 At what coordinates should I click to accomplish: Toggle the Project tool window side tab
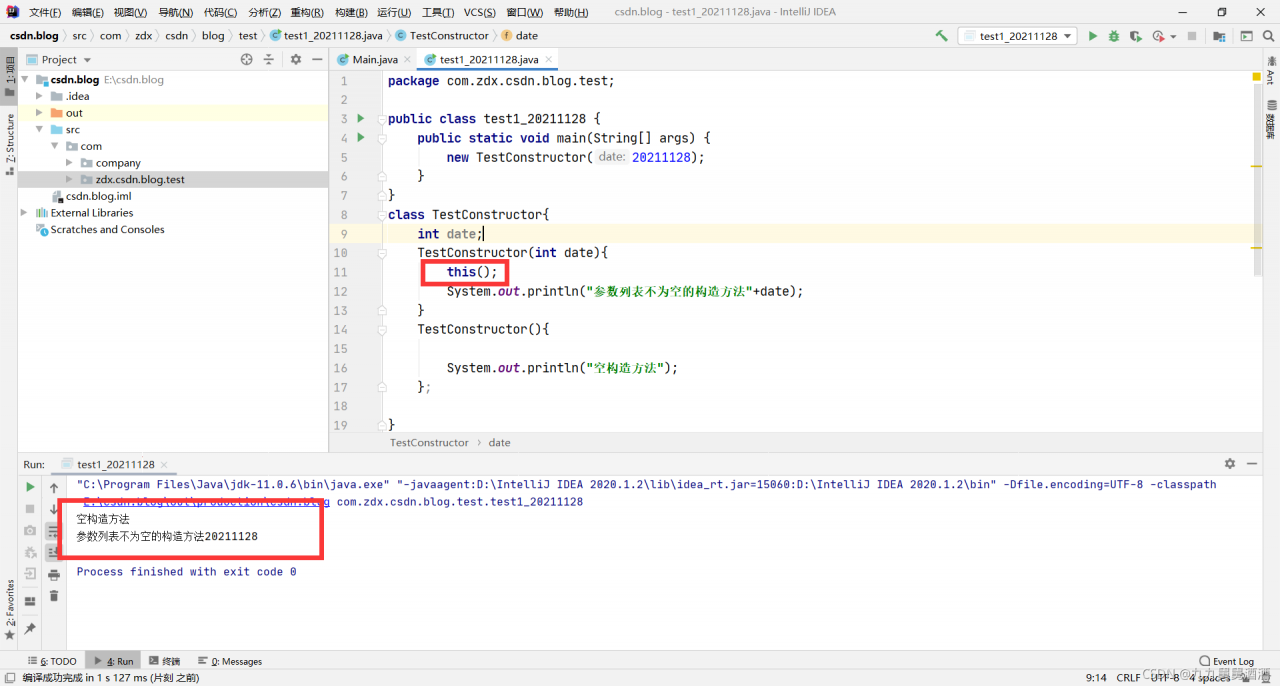[x=9, y=74]
